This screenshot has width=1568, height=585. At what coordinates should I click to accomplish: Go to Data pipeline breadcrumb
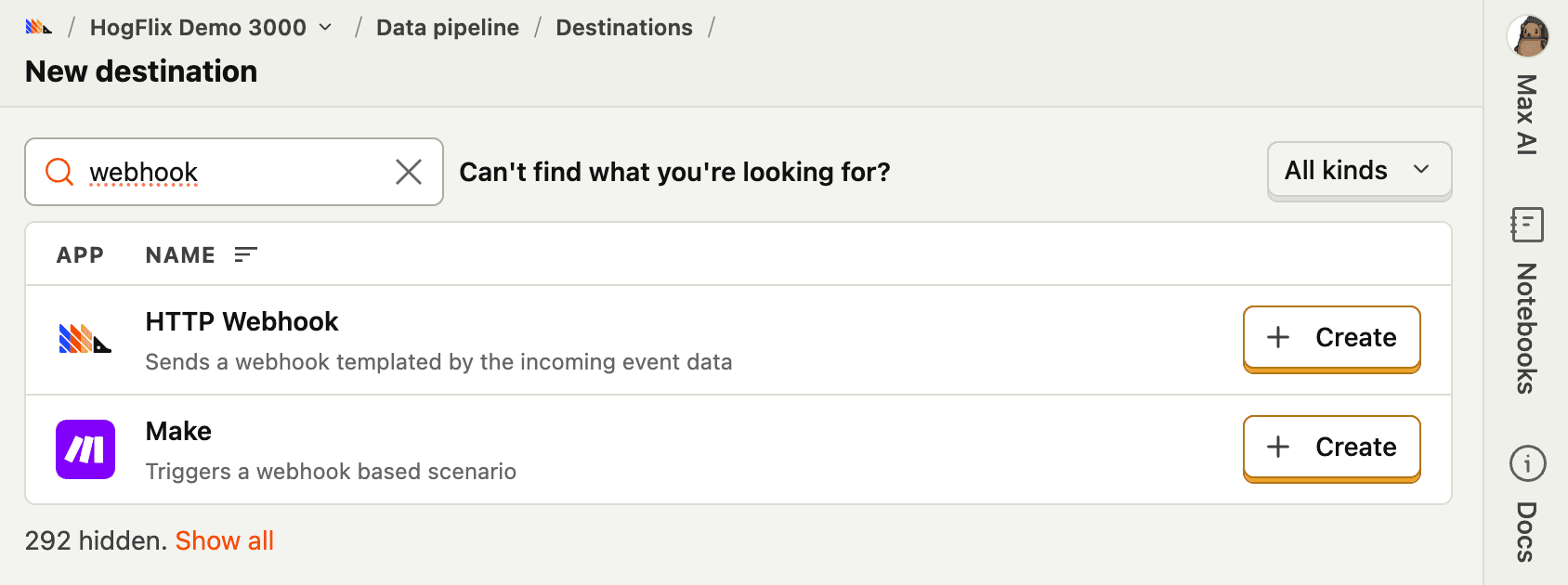coord(448,28)
